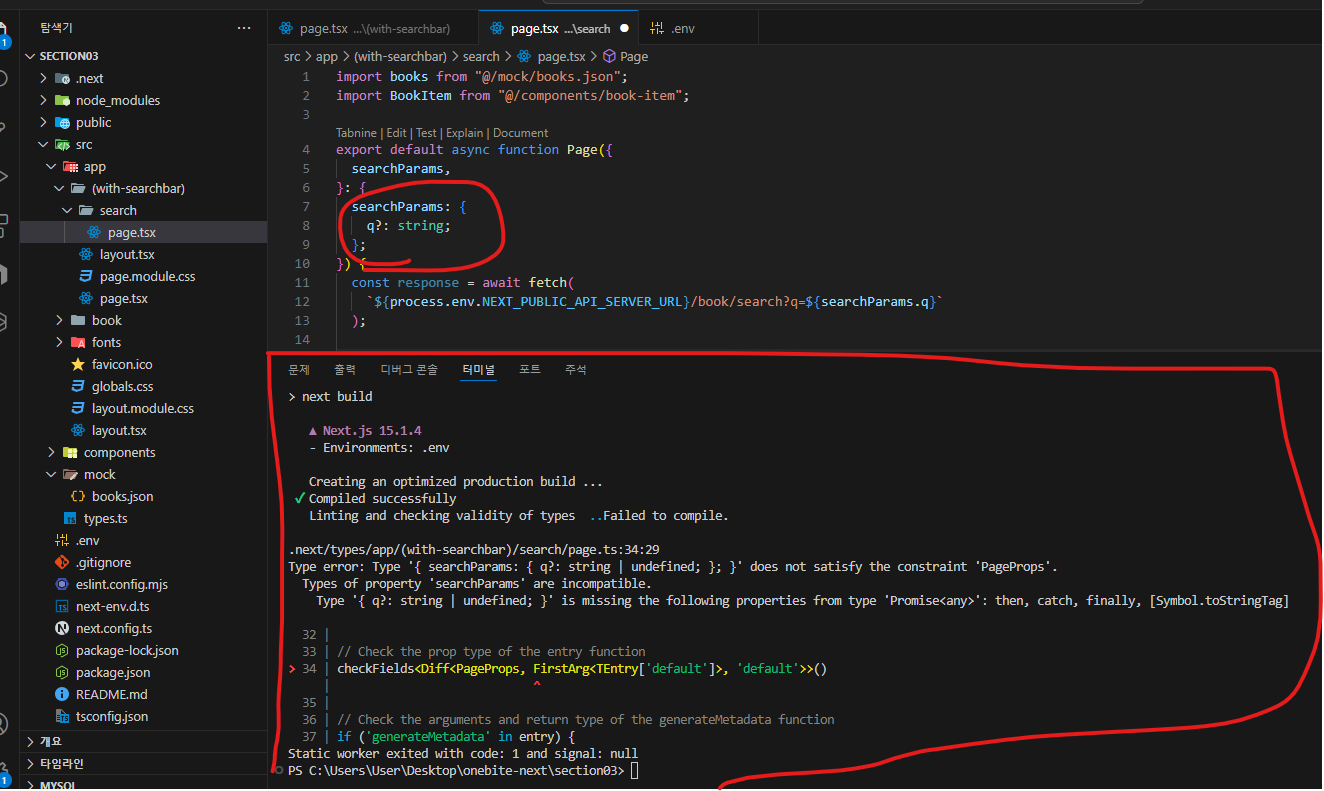Screen dimensions: 1324x791
Task: Click the src breadcrumb segment
Action: pos(292,57)
